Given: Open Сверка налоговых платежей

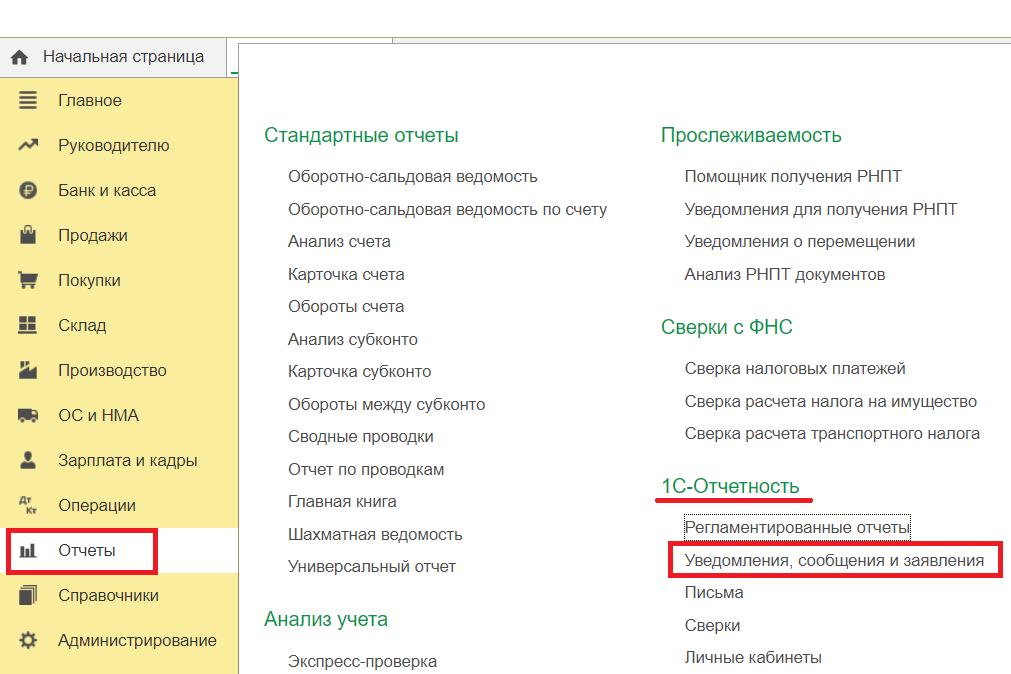Looking at the screenshot, I should pos(795,369).
